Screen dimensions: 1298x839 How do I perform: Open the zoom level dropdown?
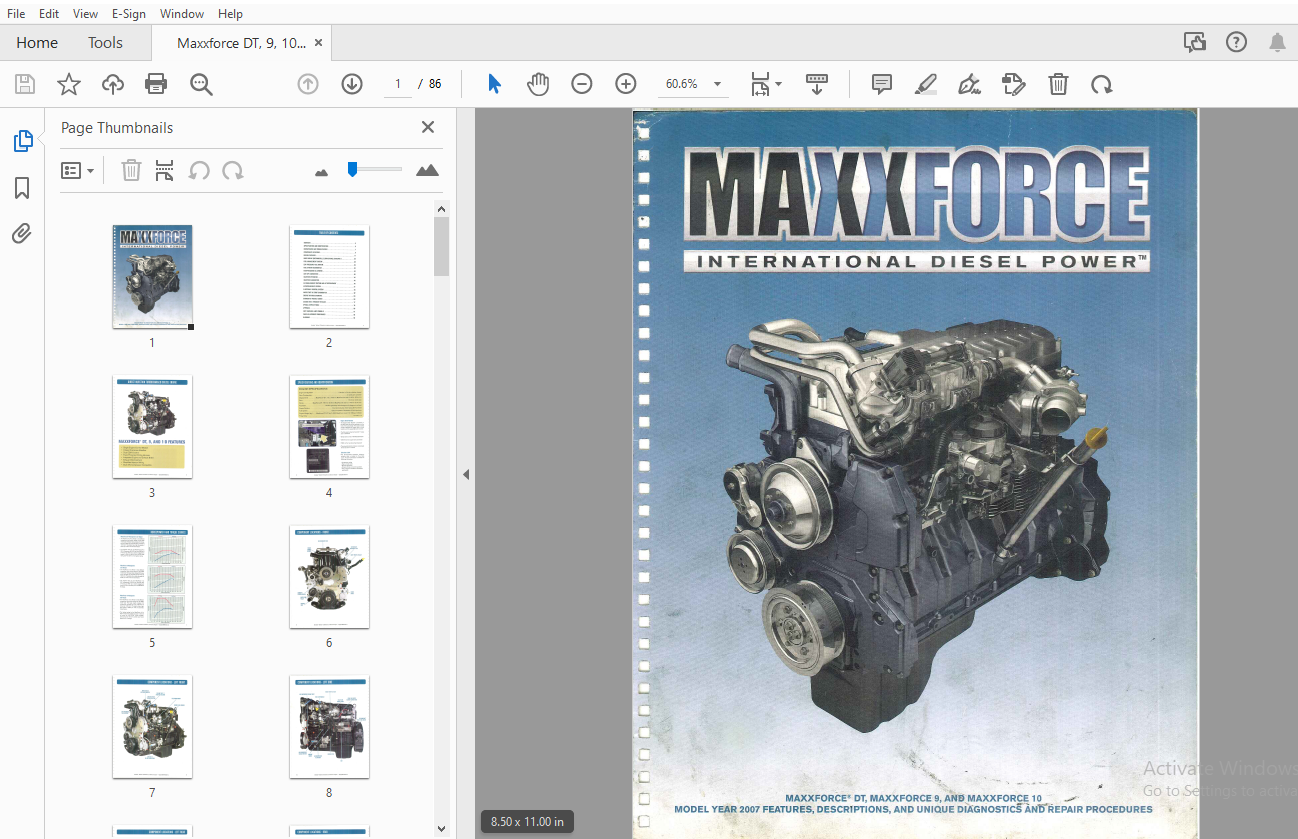(x=717, y=84)
